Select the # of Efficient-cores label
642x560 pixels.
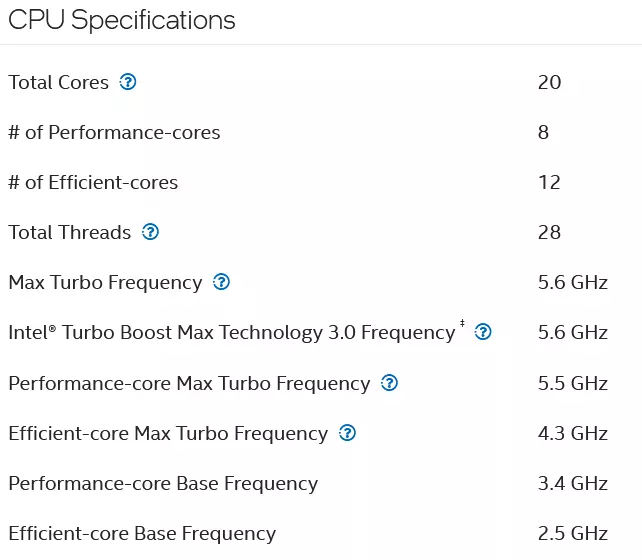93,183
